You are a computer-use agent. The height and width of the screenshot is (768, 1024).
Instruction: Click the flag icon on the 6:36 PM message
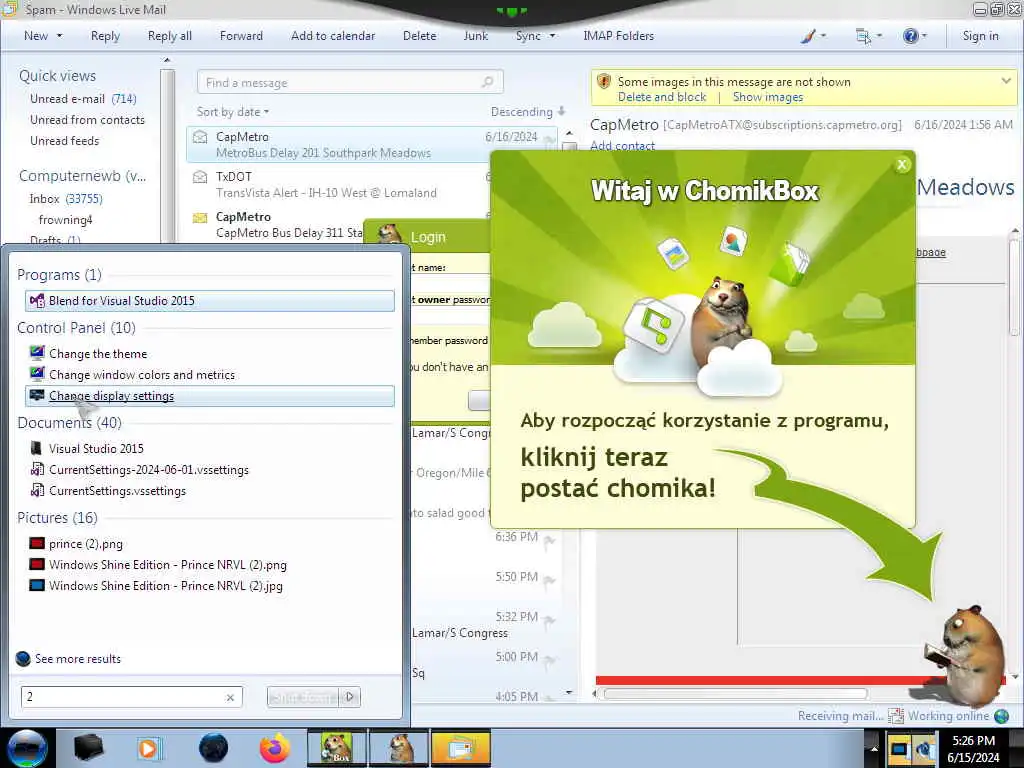pyautogui.click(x=549, y=540)
